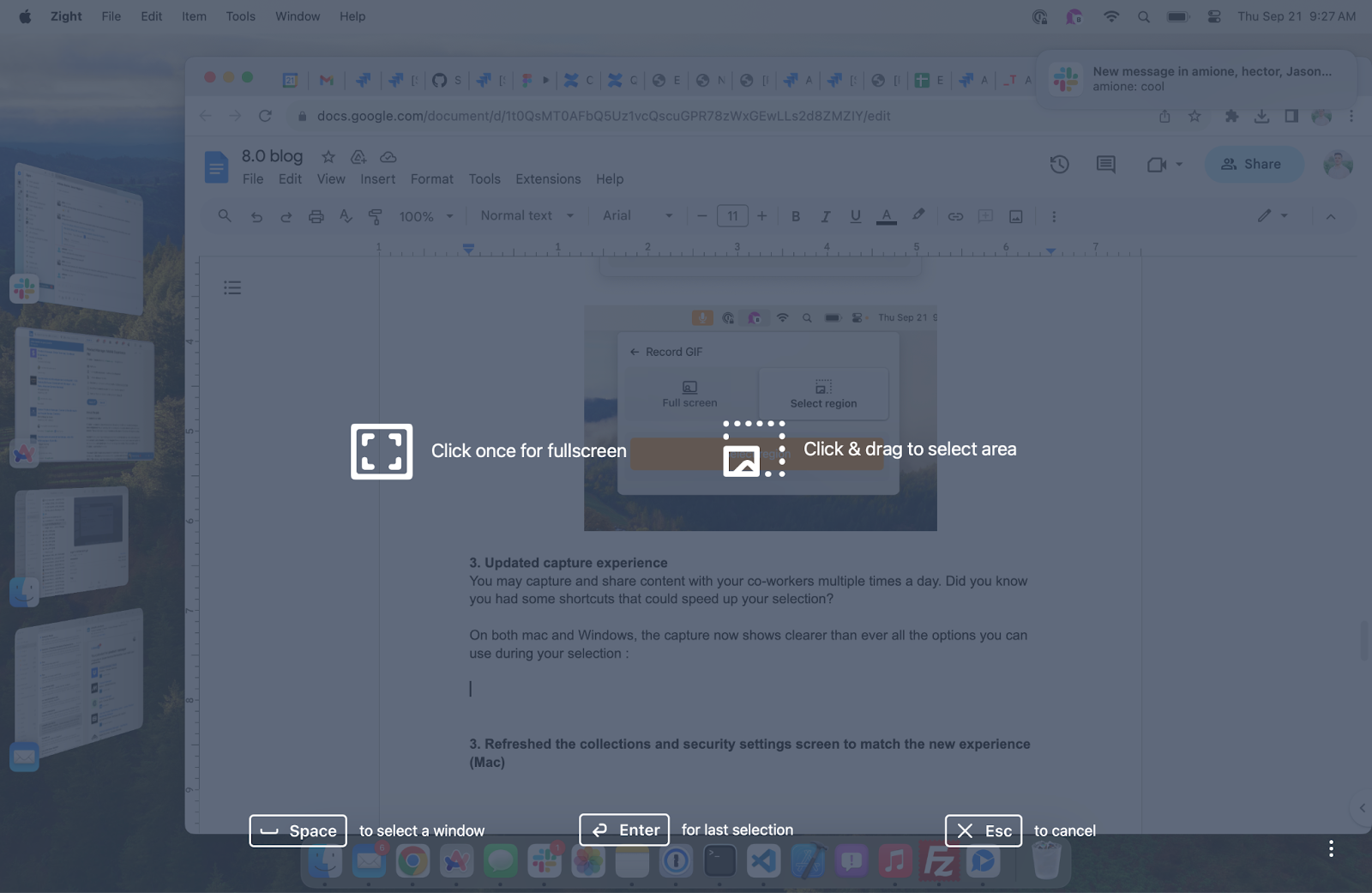The image size is (1372, 893).
Task: Open the Zight menu in menu bar
Action: tap(66, 16)
